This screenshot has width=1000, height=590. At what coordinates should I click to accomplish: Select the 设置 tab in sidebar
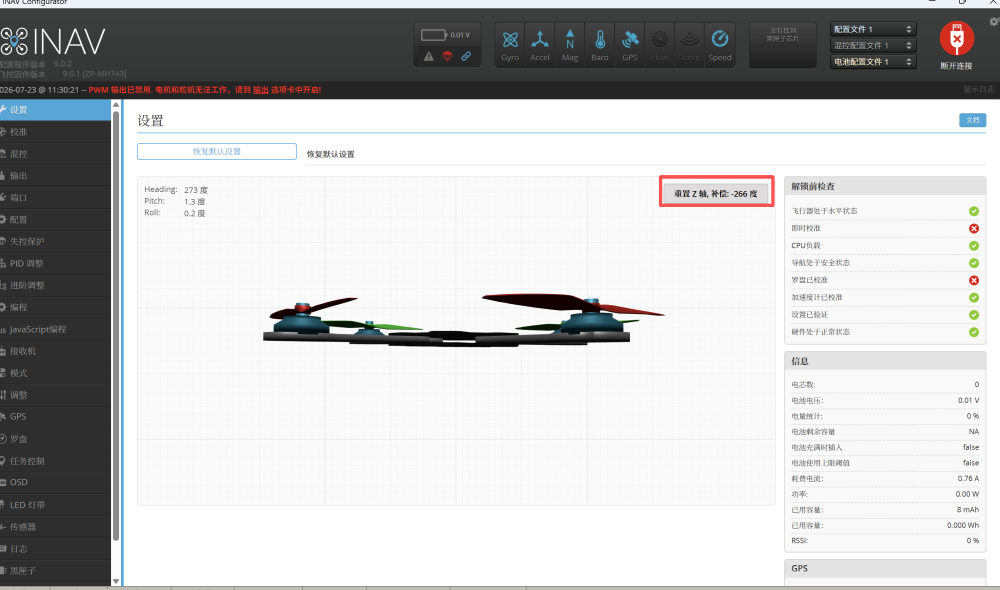pyautogui.click(x=55, y=110)
